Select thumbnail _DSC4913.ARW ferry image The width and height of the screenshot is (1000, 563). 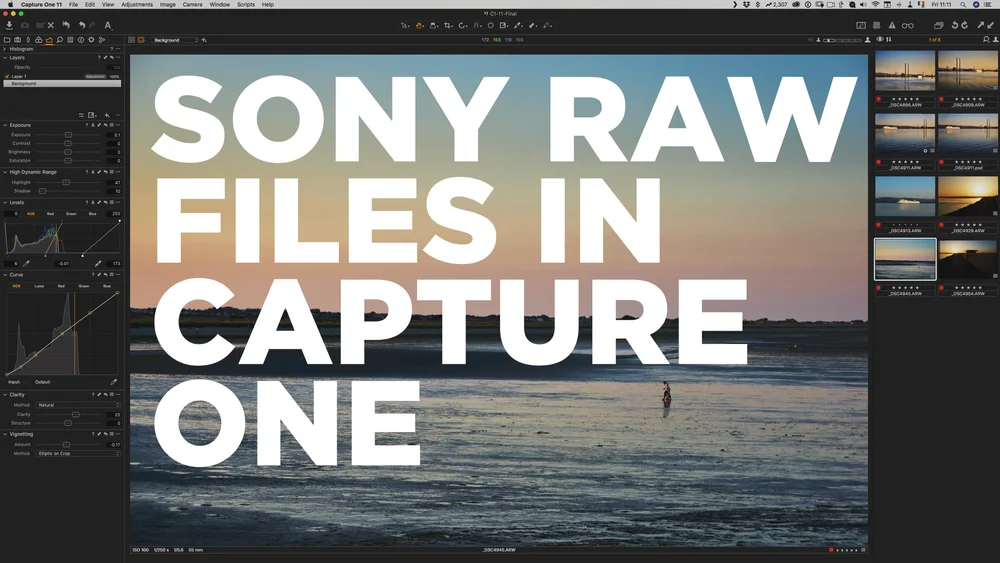point(905,197)
